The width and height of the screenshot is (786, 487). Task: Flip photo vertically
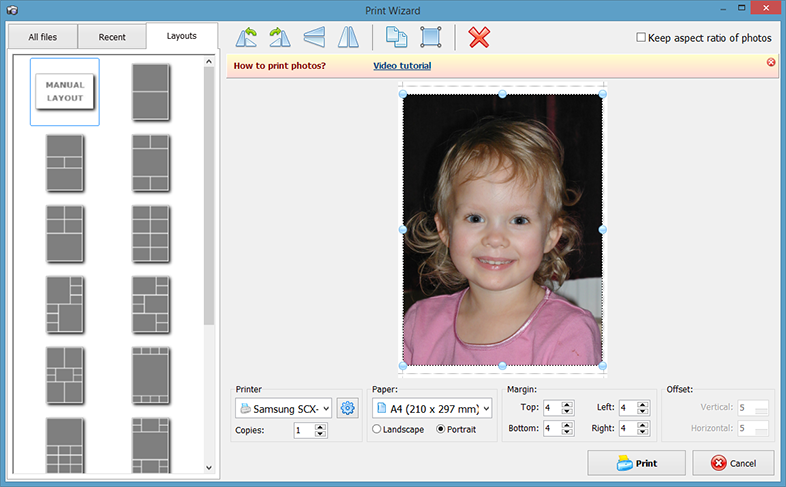(x=314, y=37)
